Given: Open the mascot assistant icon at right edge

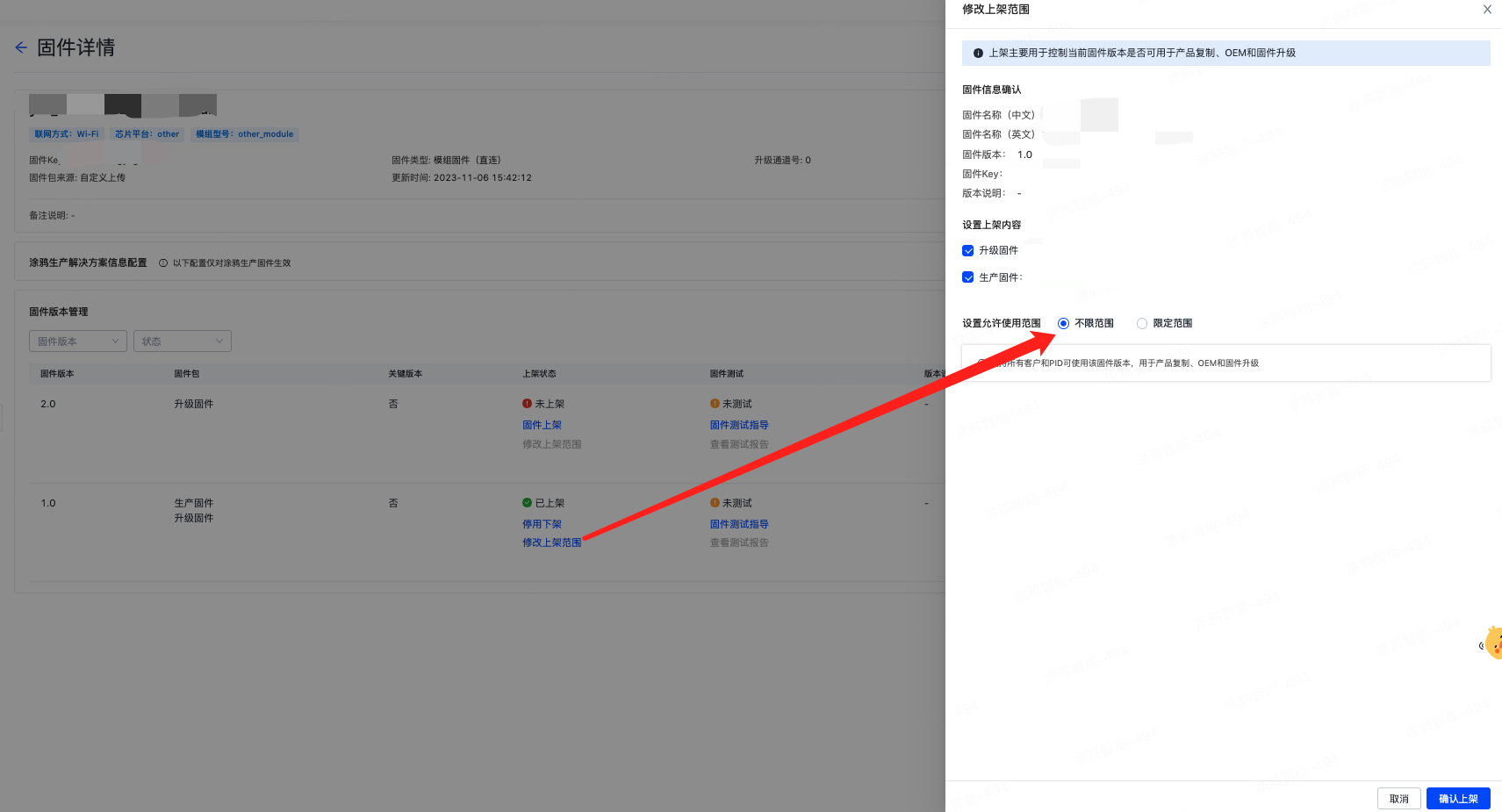Looking at the screenshot, I should pyautogui.click(x=1493, y=643).
